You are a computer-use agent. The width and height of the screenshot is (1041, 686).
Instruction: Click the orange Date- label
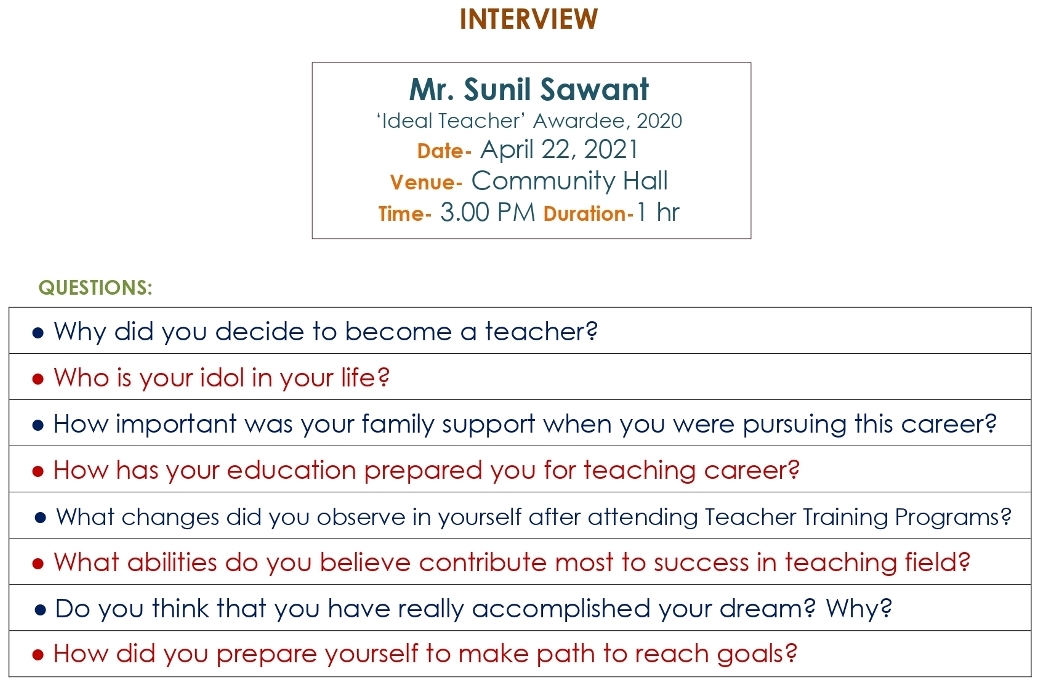[x=444, y=152]
